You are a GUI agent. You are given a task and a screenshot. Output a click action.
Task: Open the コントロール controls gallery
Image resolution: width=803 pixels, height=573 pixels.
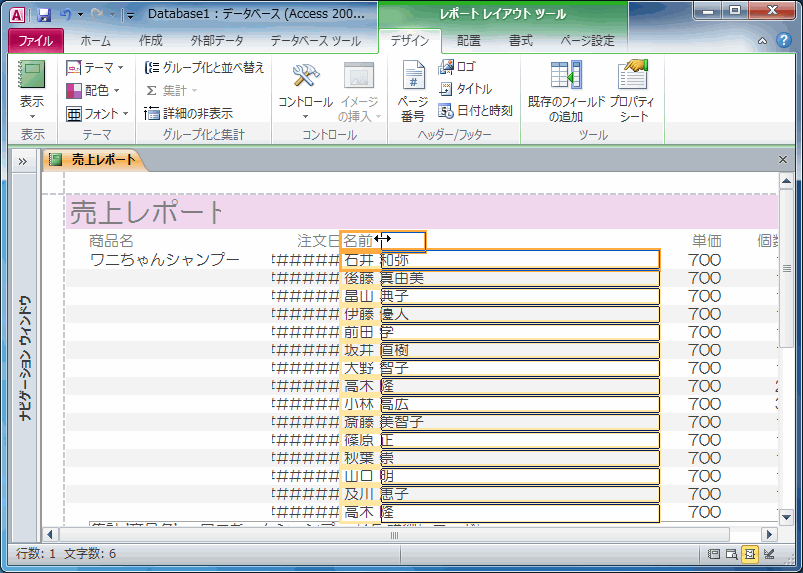(x=305, y=91)
